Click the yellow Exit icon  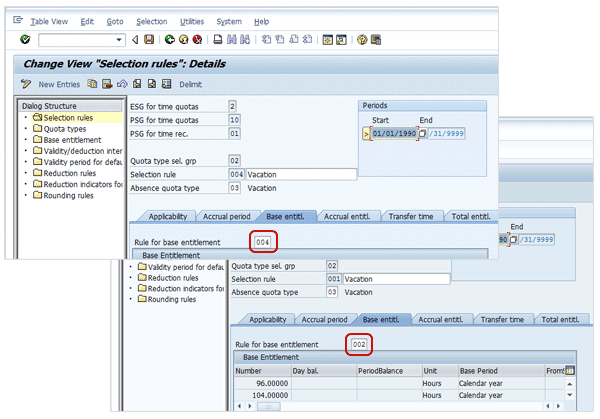click(184, 39)
